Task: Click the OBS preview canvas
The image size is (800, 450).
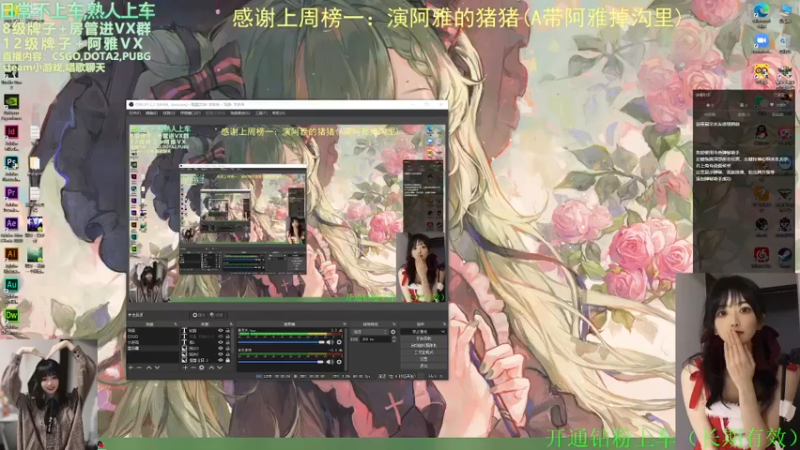Action: pyautogui.click(x=287, y=213)
